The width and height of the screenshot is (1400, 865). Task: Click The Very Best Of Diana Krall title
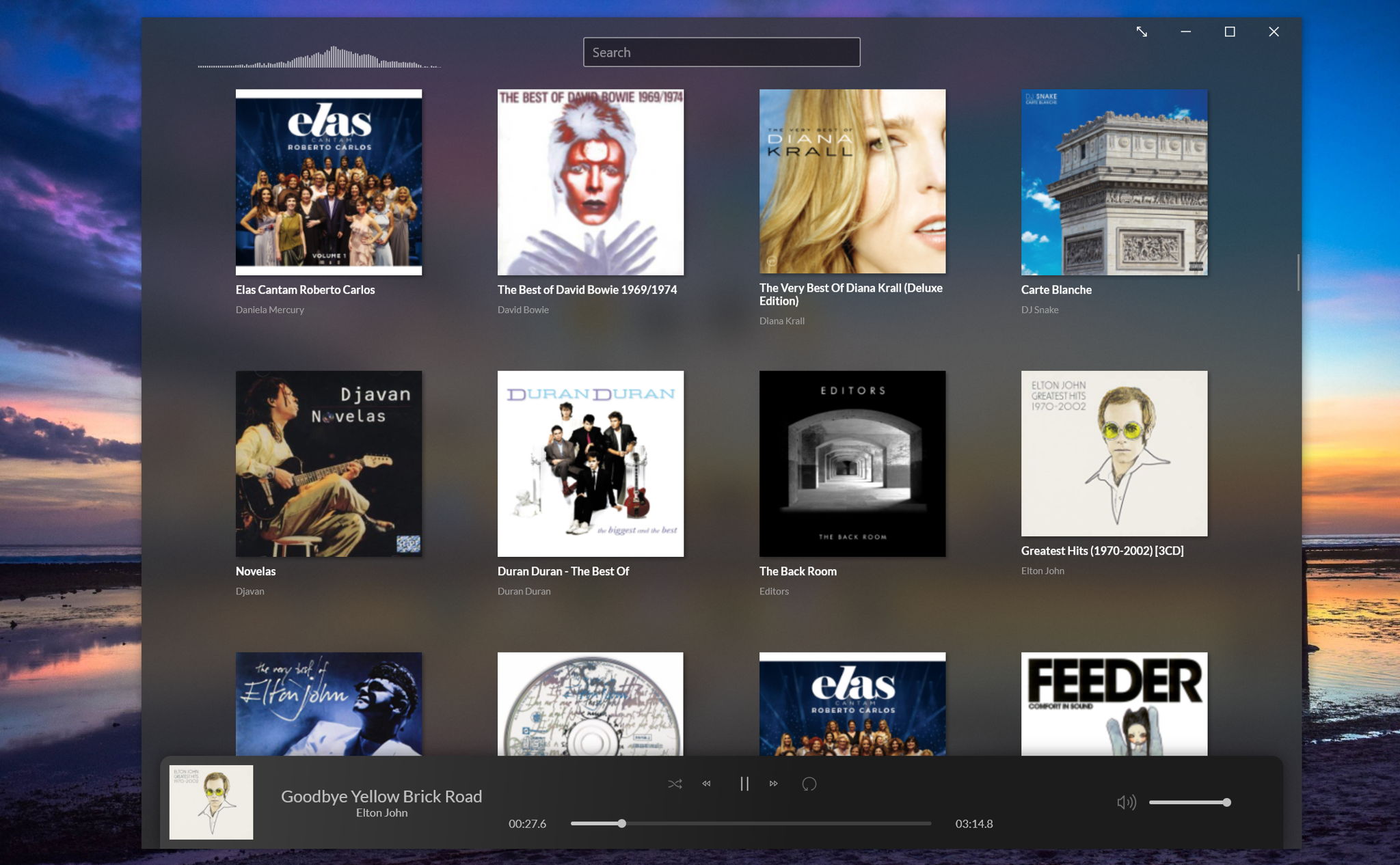point(851,294)
